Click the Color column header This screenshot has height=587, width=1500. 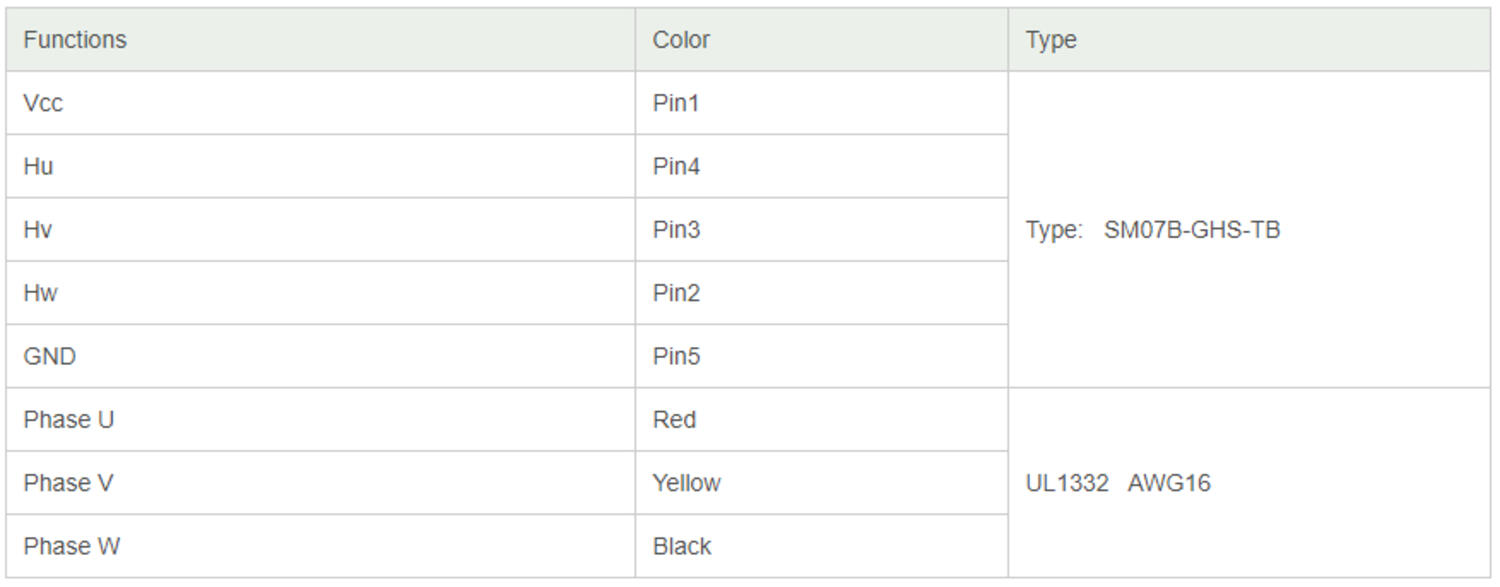pos(821,40)
